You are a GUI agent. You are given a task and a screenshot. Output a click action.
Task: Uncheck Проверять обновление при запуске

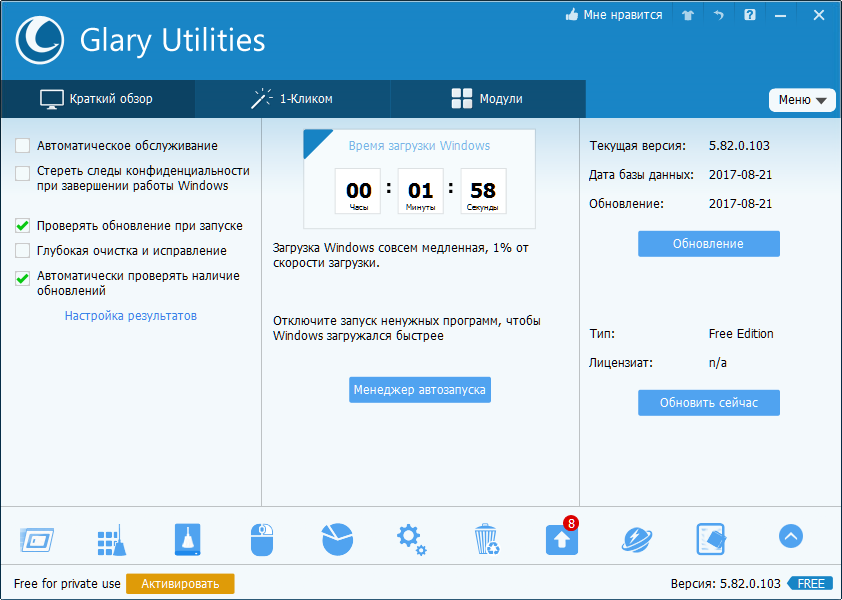[23, 226]
